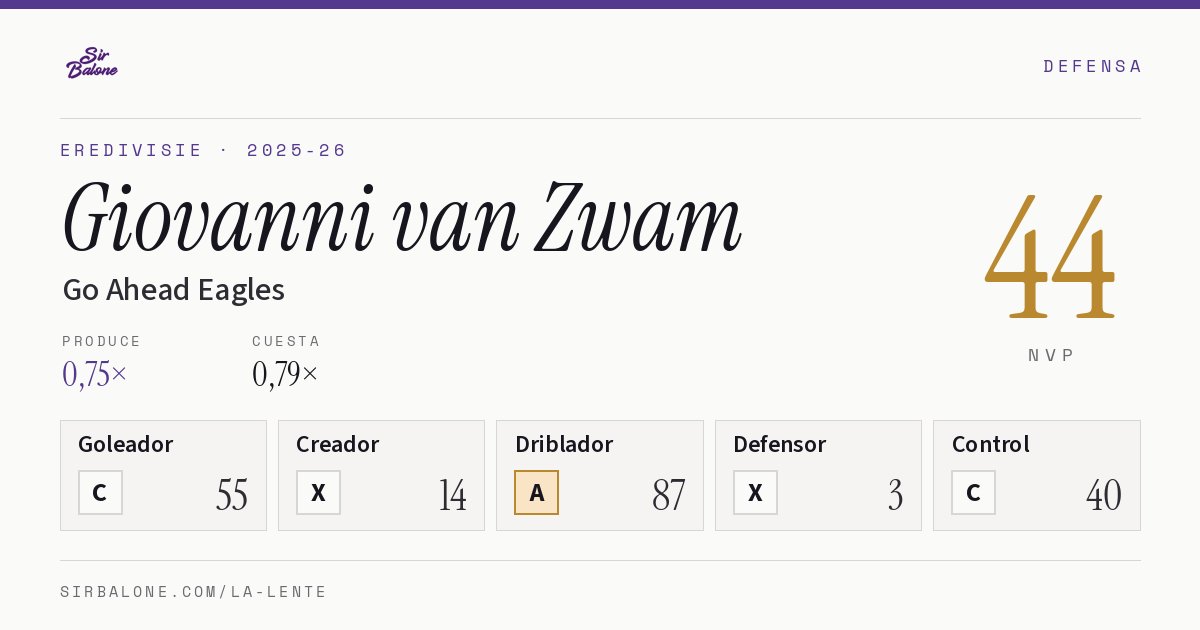Select the DEFENSA label

click(1092, 66)
